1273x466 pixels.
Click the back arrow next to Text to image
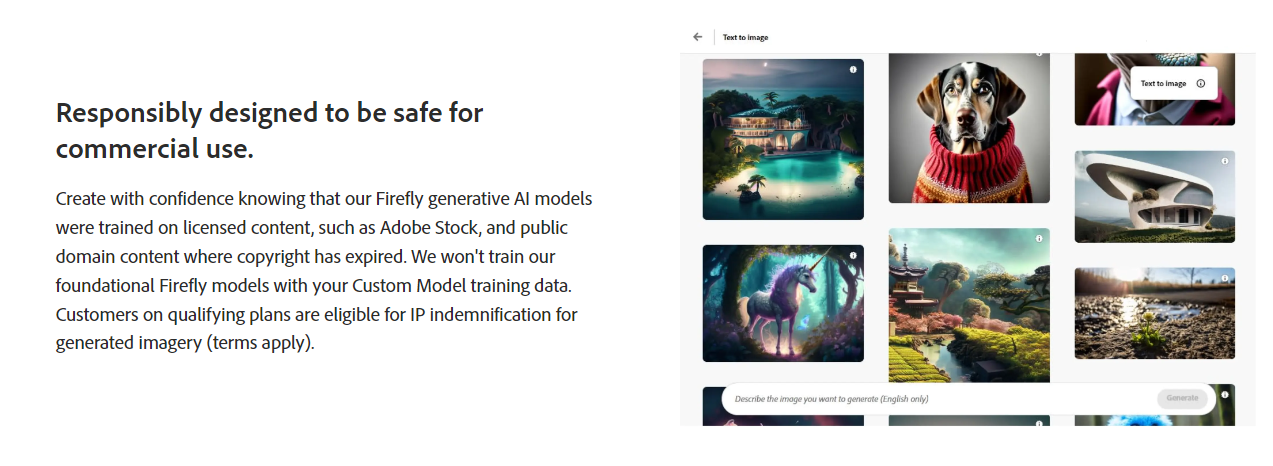pos(697,37)
